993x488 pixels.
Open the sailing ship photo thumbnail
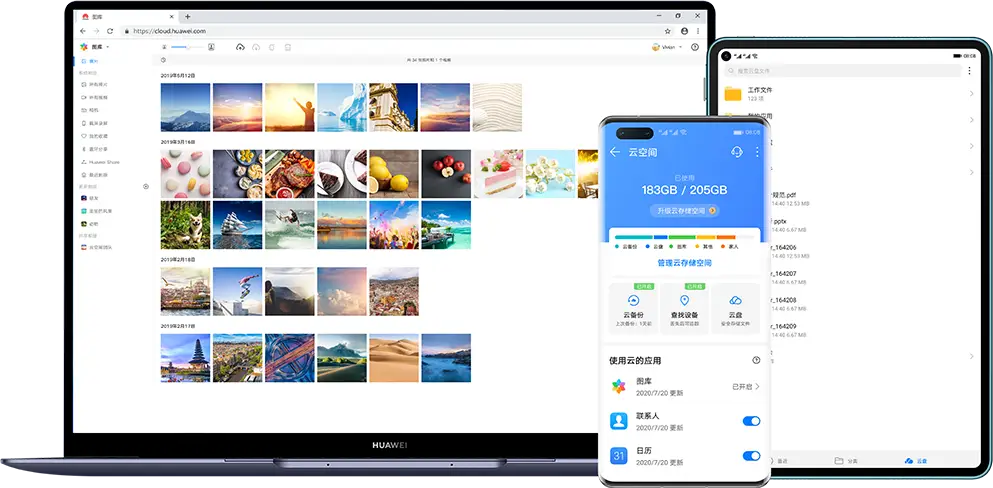[x=237, y=225]
